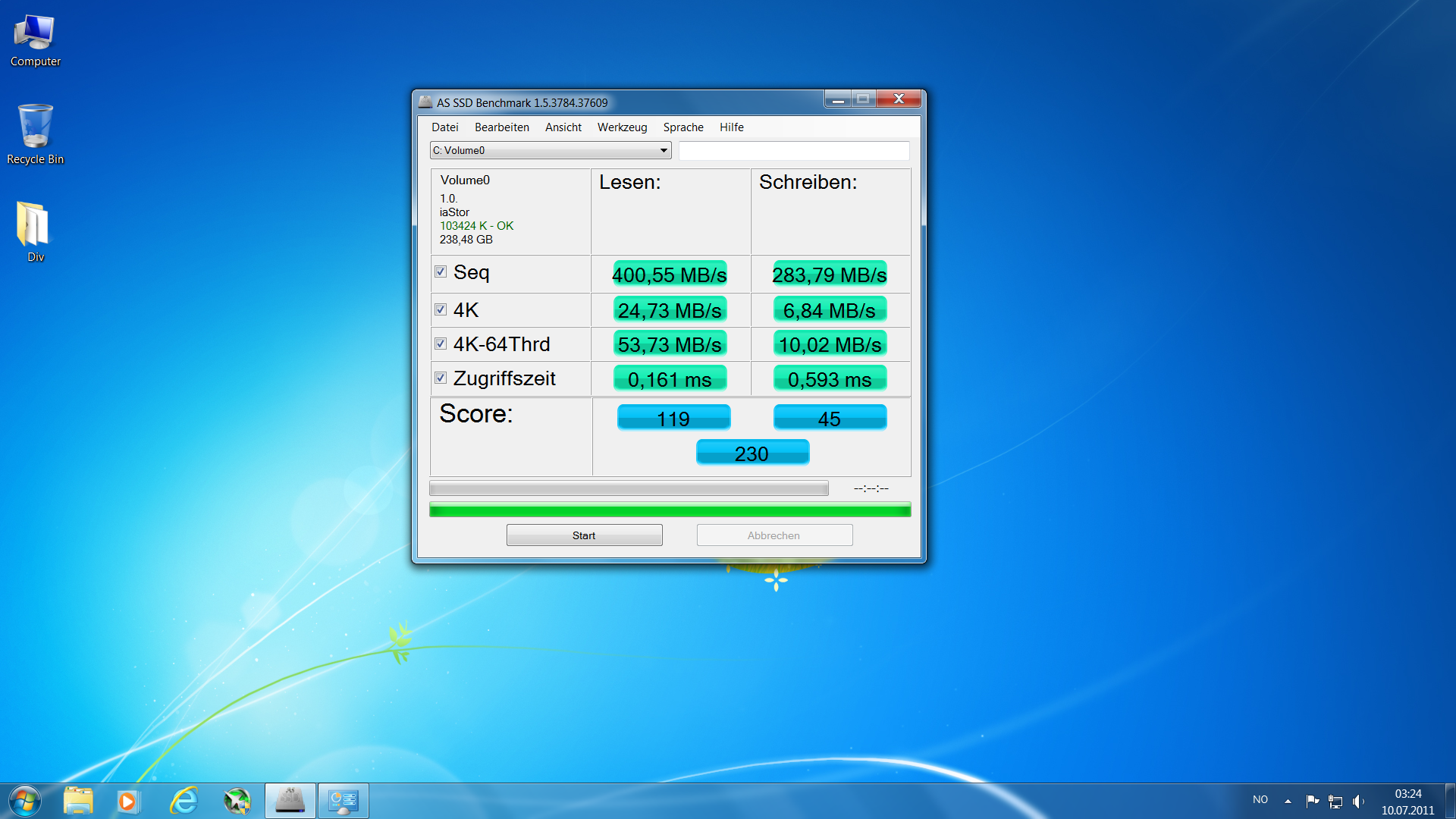This screenshot has height=819, width=1456.
Task: Click the gray current-test progress bar
Action: click(629, 488)
